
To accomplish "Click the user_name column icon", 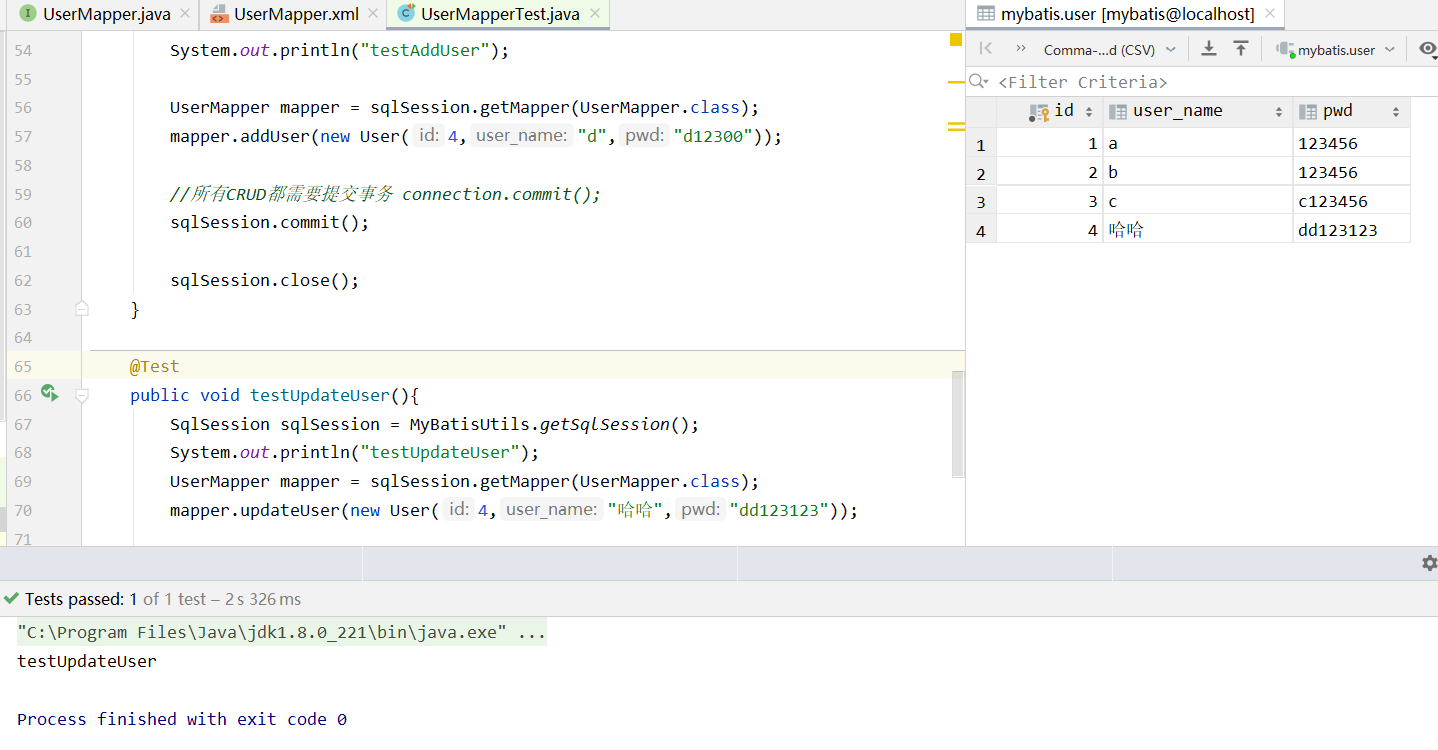I will (1118, 111).
